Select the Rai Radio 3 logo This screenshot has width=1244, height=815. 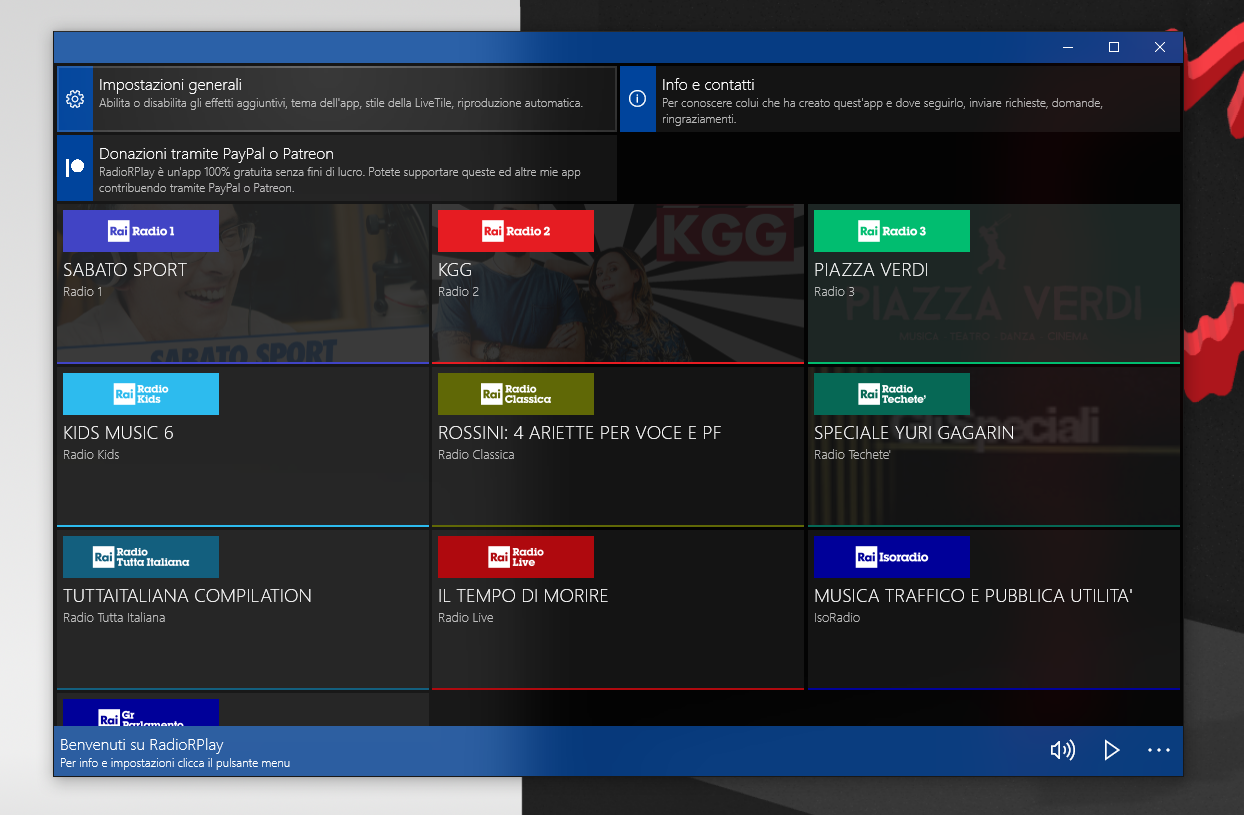tap(892, 231)
